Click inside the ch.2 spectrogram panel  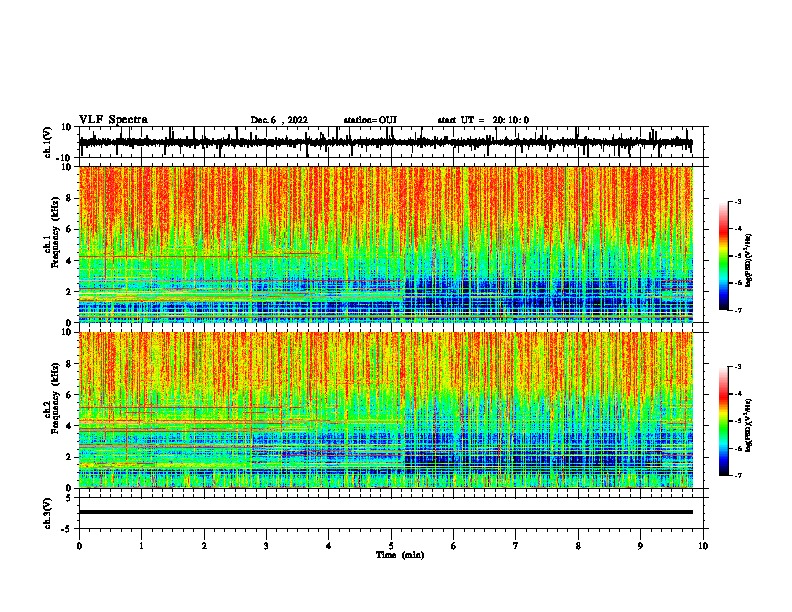pos(385,410)
